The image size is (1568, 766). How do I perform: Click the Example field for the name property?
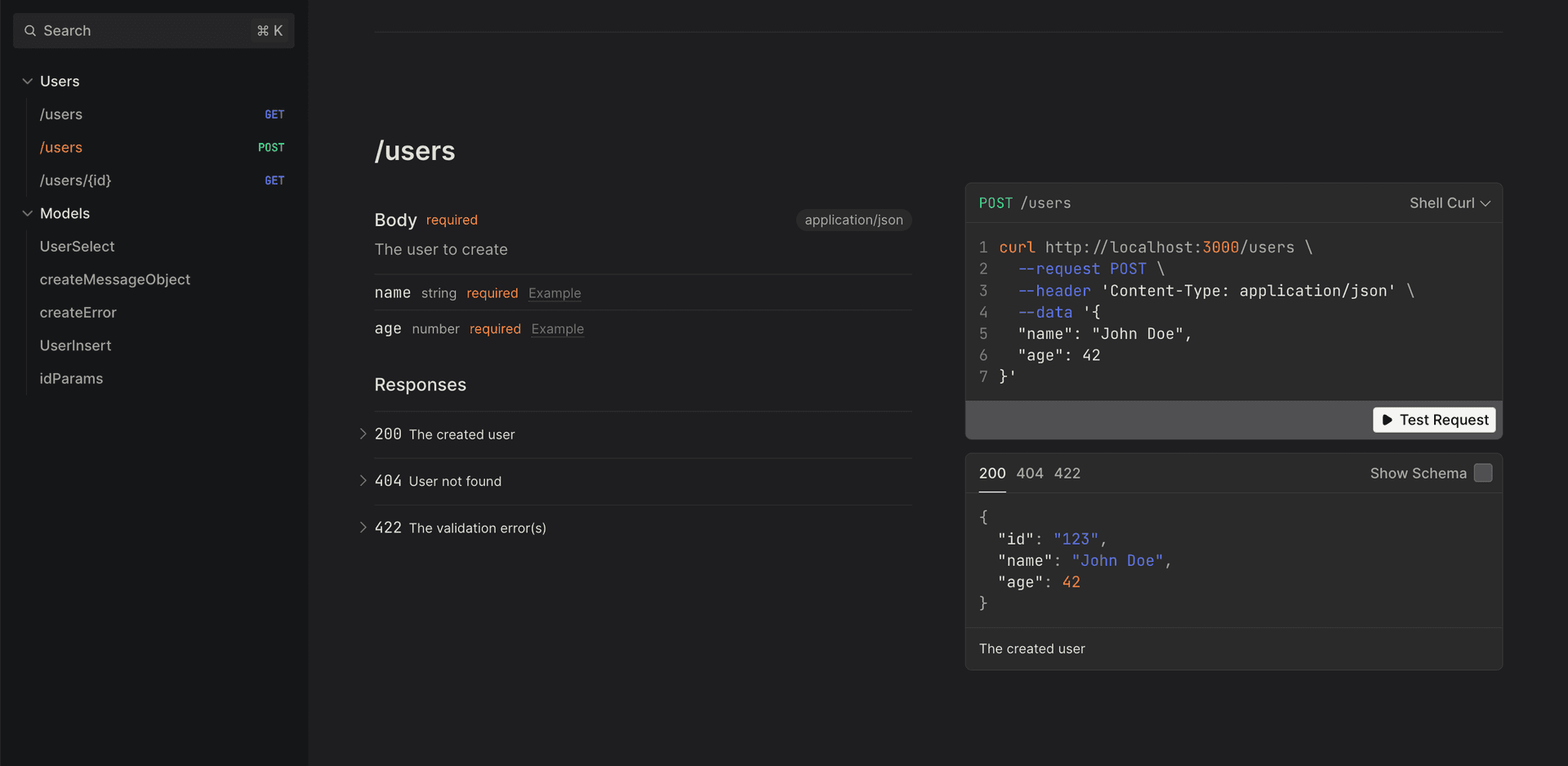click(555, 293)
